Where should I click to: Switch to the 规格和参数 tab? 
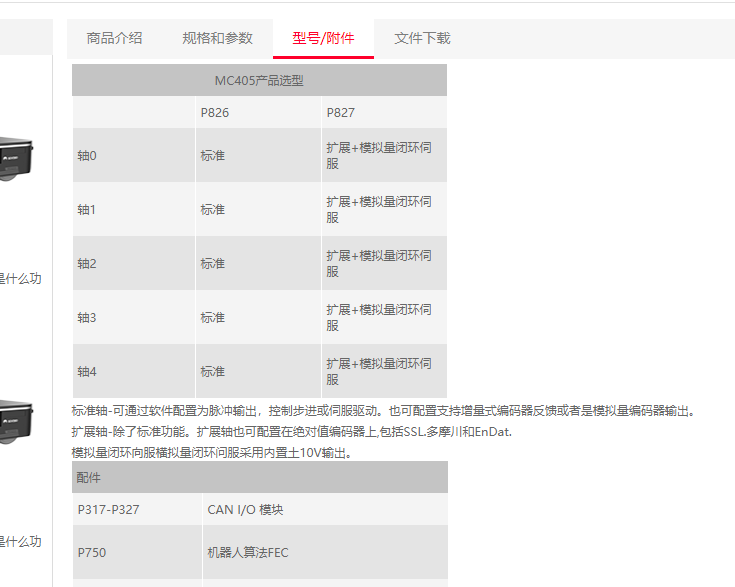pyautogui.click(x=217, y=38)
